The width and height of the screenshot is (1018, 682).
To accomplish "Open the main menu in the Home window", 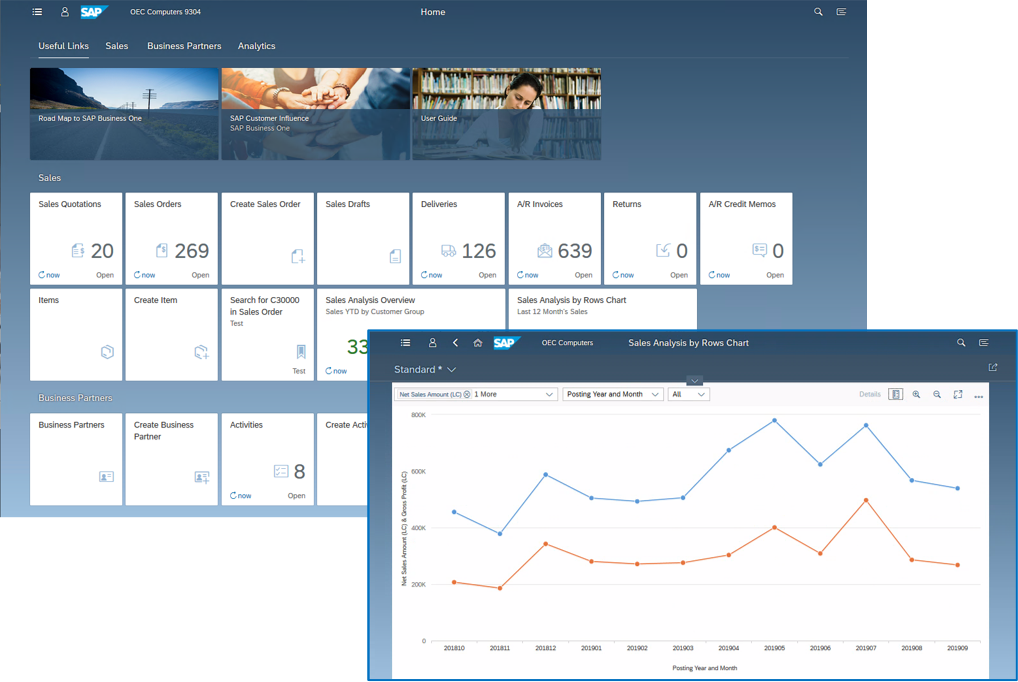I will tap(37, 12).
